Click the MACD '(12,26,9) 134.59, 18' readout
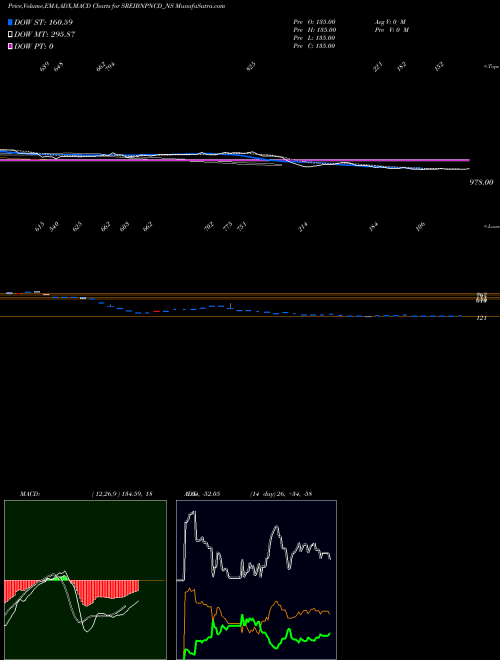500x660 pixels. 122,494
